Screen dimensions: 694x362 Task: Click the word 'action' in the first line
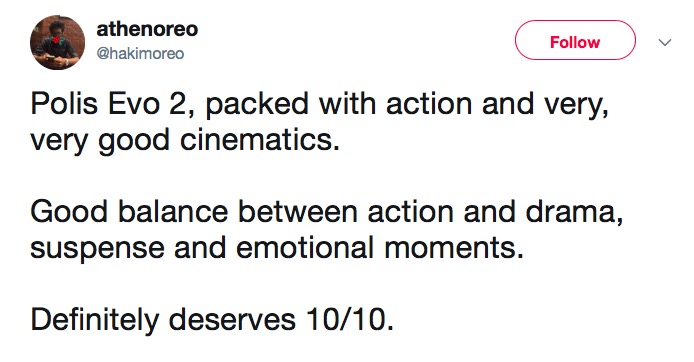click(x=429, y=104)
